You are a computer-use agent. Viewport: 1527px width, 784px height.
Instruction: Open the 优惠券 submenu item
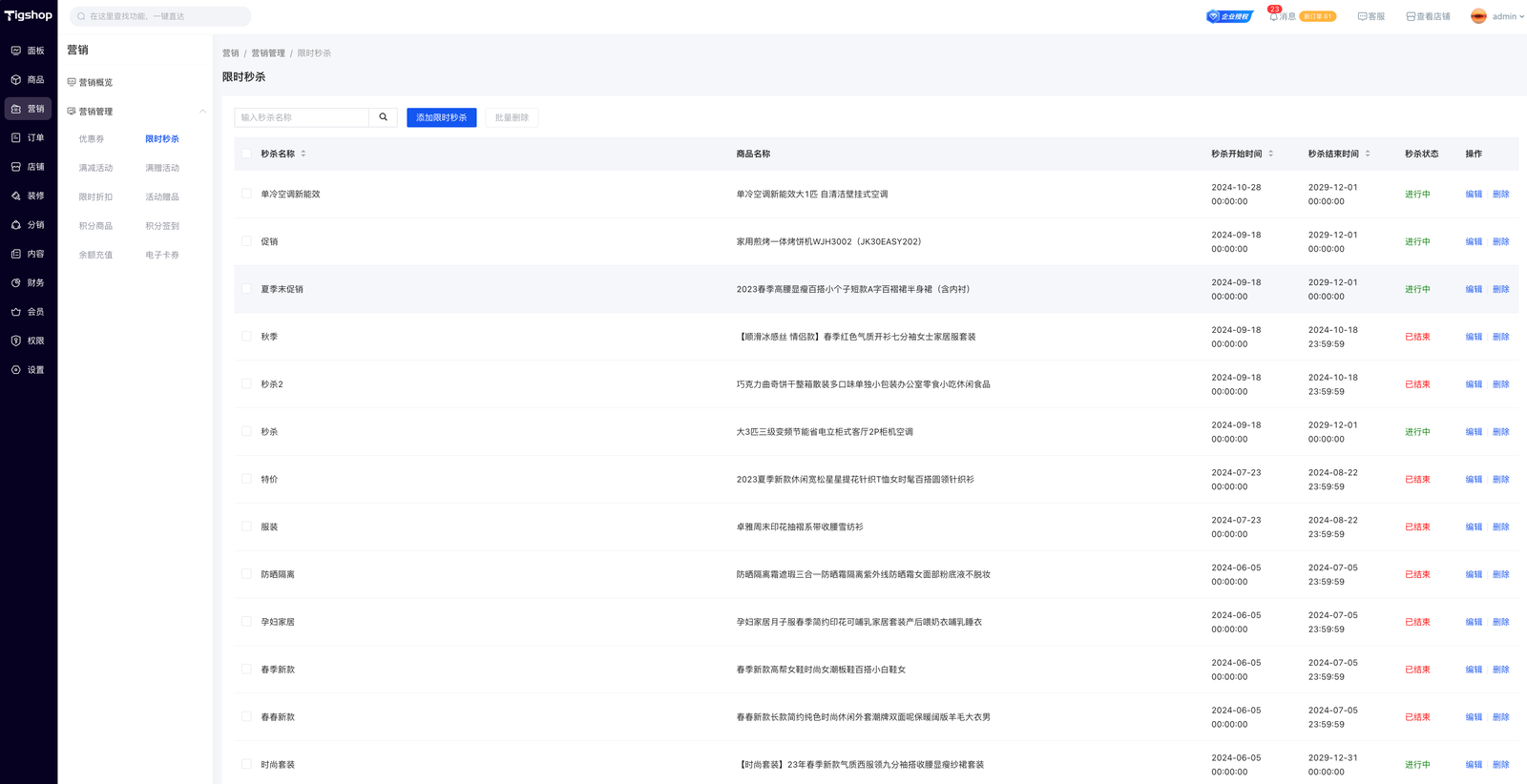coord(92,139)
